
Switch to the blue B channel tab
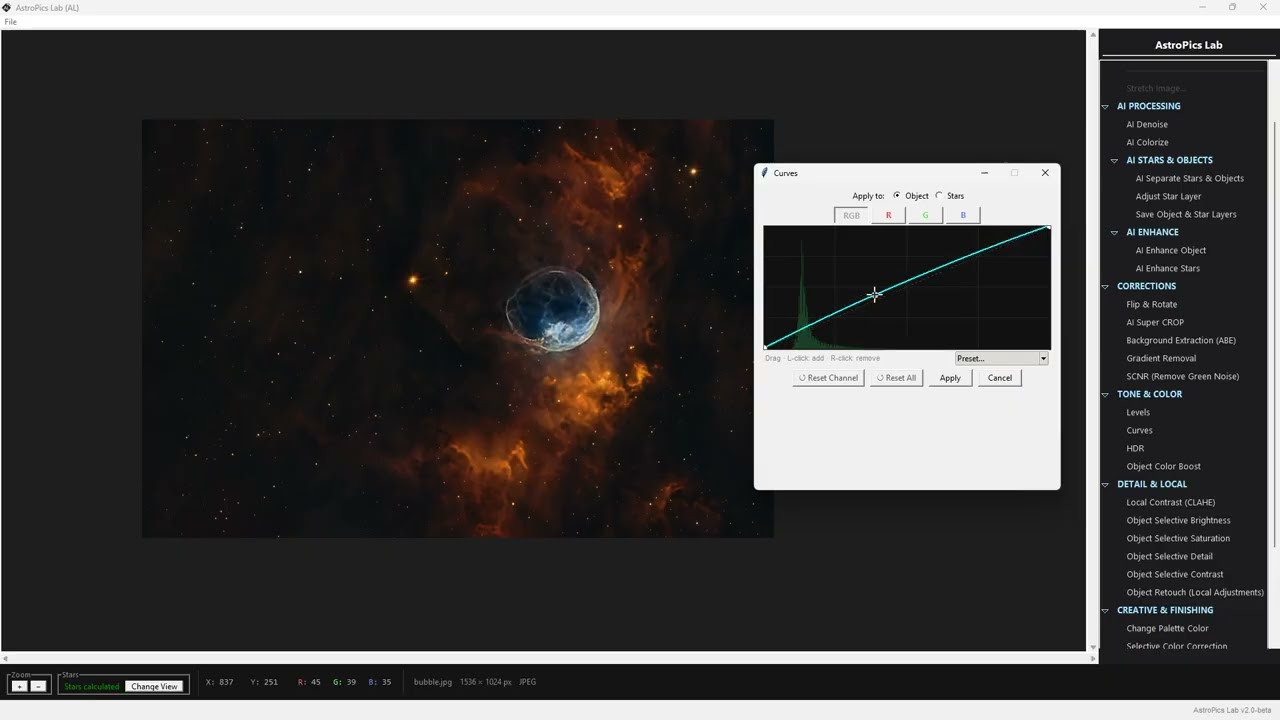(963, 215)
